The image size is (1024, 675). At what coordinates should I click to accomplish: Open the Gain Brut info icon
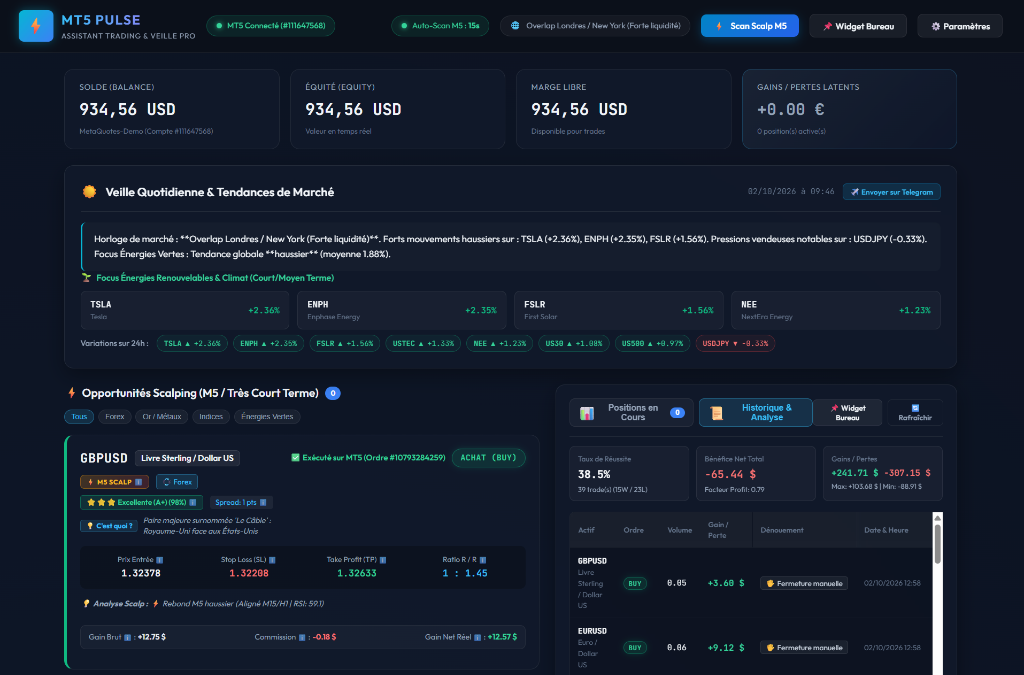127,638
